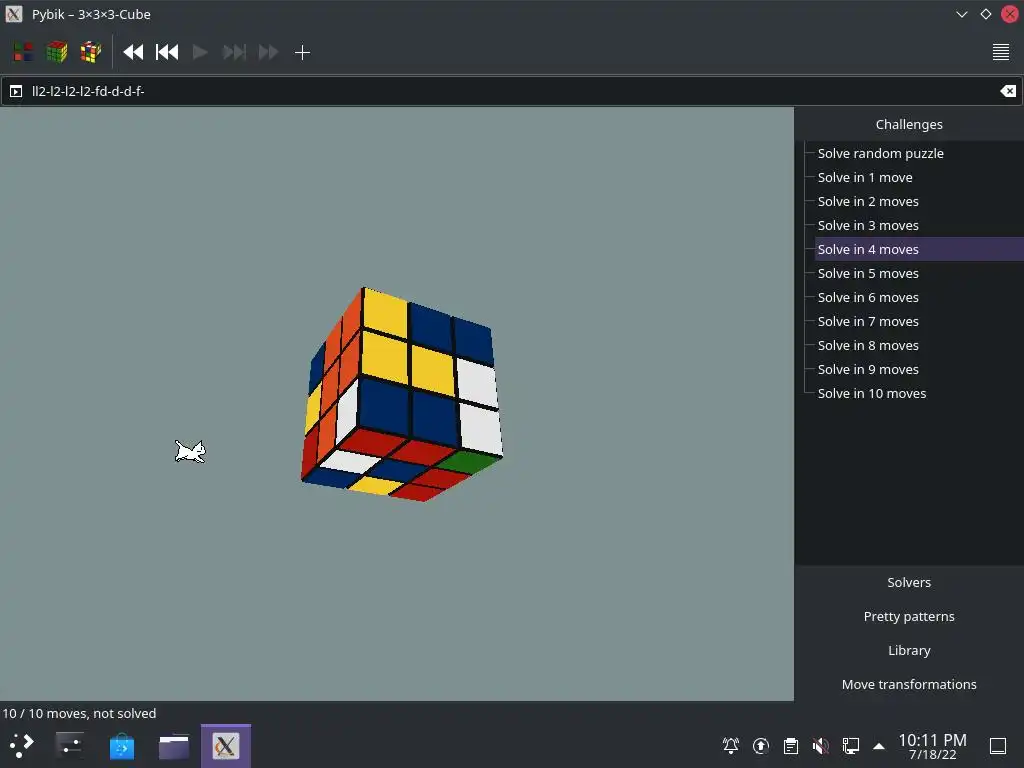Image resolution: width=1024 pixels, height=768 pixels.
Task: Click the Pybik taskbar entry
Action: click(226, 746)
